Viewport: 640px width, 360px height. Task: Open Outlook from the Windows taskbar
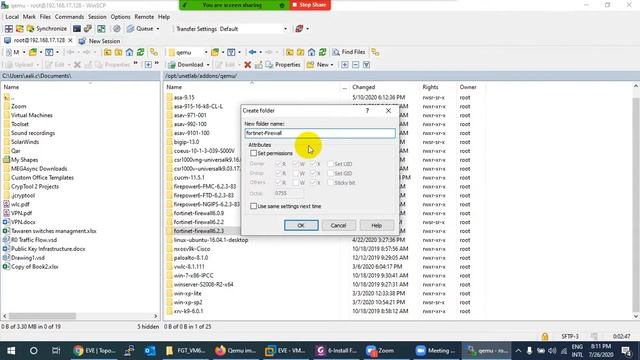150,350
